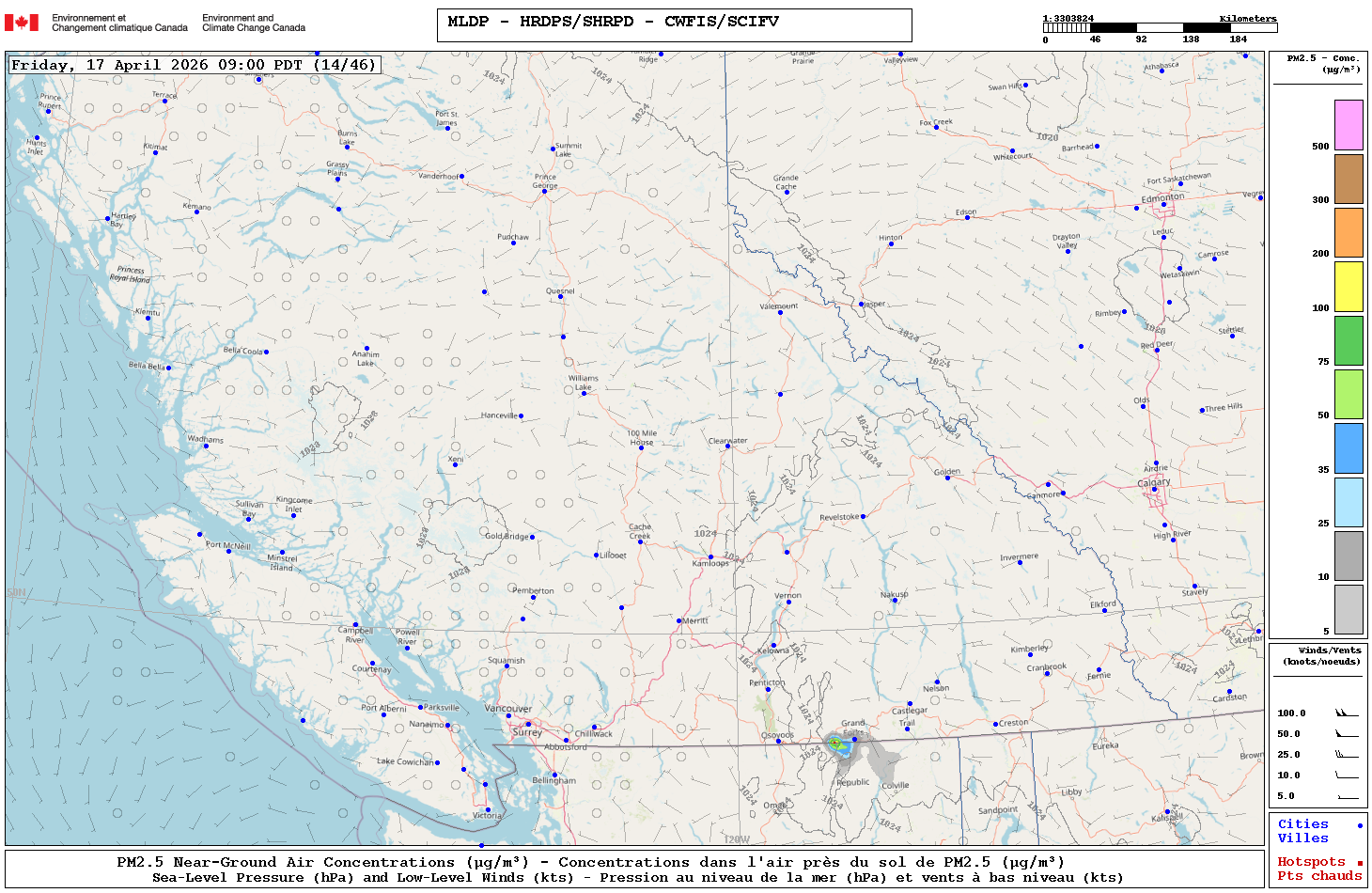The width and height of the screenshot is (1372, 893).
Task: Select the yellow 100 concentration swatch
Action: point(1349,287)
